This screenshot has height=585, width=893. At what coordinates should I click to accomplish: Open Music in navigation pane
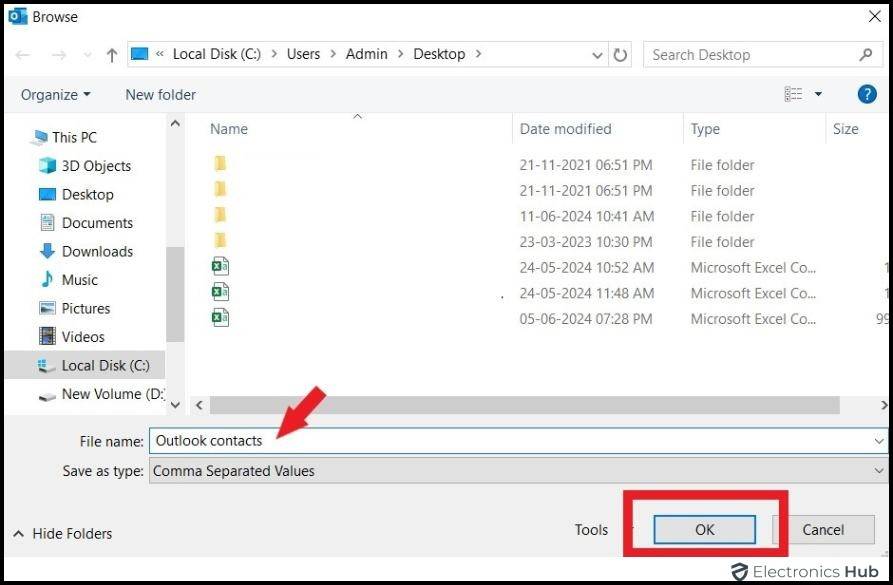point(79,280)
